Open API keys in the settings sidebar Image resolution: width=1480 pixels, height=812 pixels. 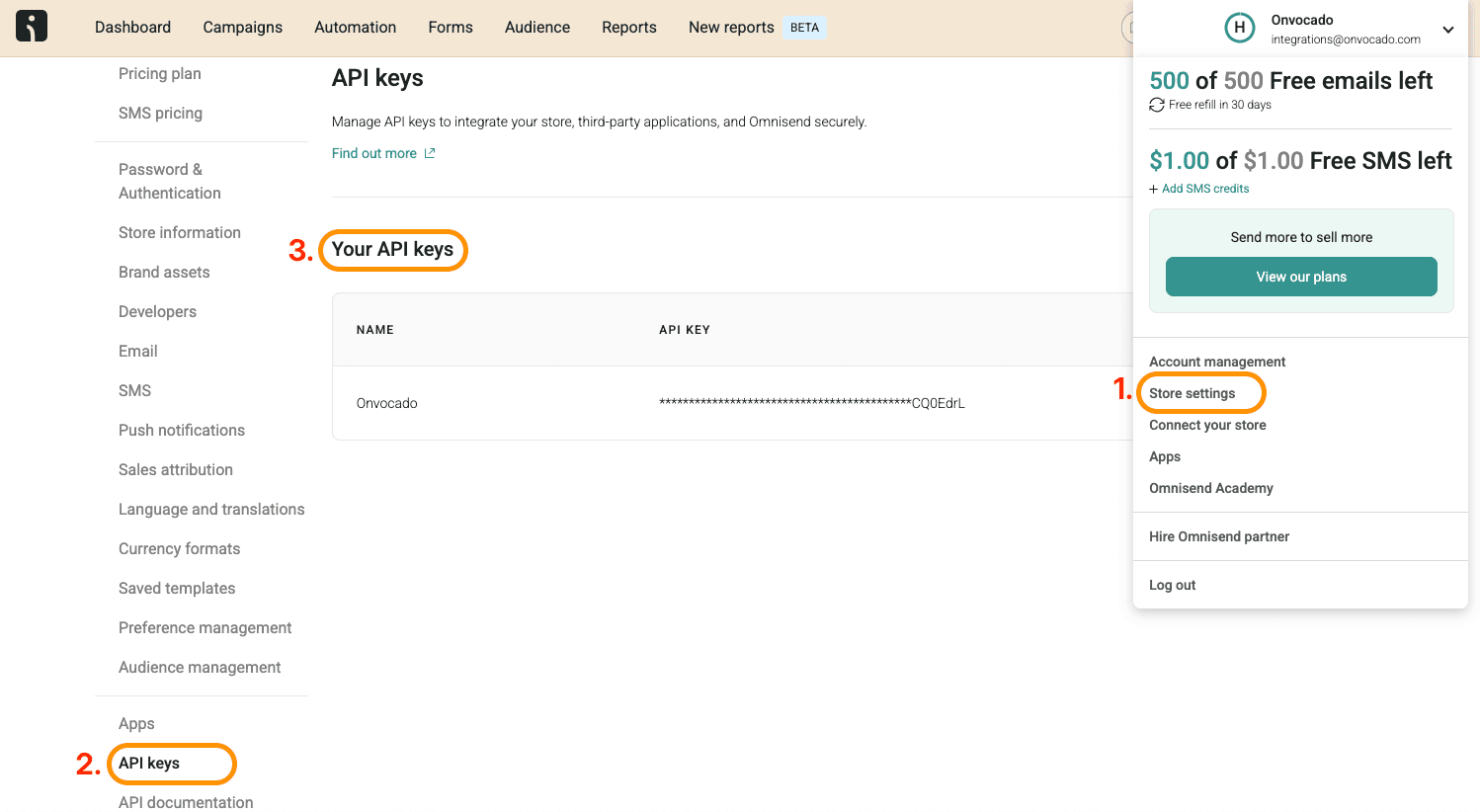coord(149,764)
